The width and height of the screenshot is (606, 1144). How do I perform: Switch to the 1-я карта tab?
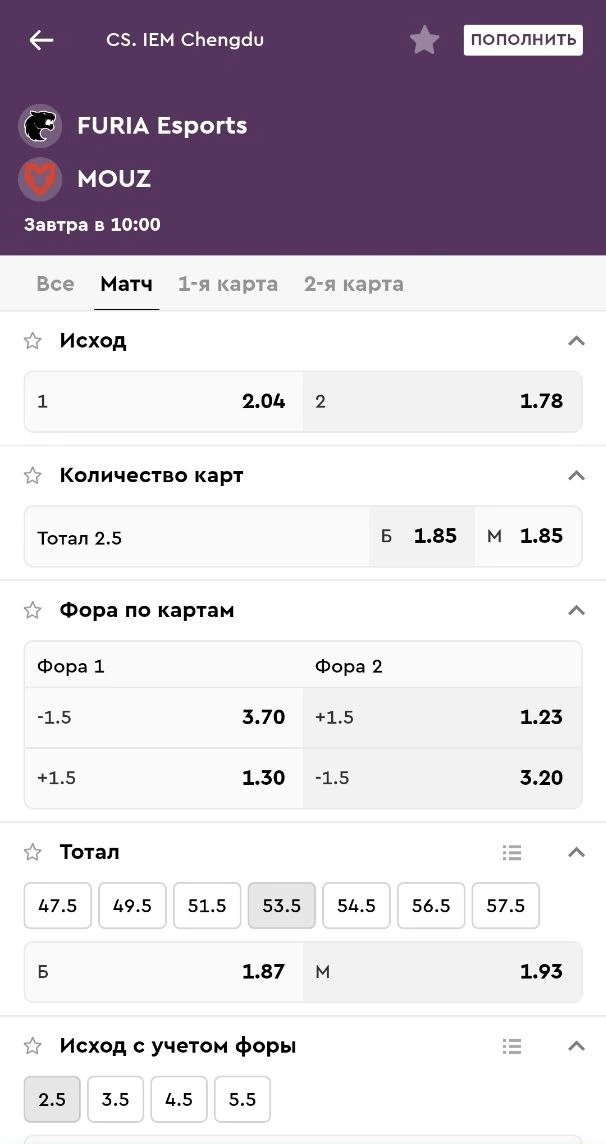pyautogui.click(x=228, y=284)
